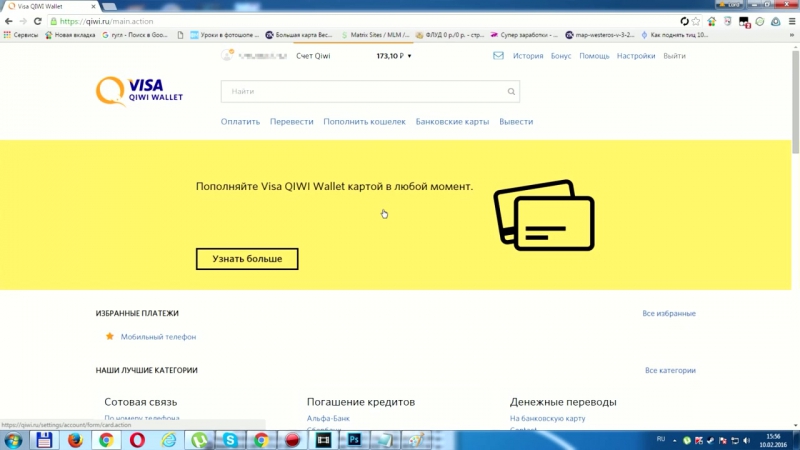Screen dimensions: 800x450
Task: Open the На банковскую карту link
Action: [547, 418]
